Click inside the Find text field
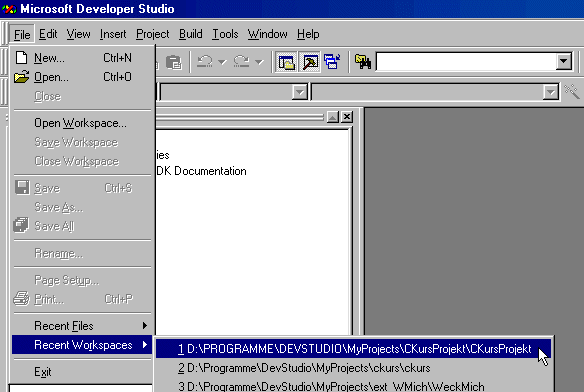 pyautogui.click(x=466, y=62)
